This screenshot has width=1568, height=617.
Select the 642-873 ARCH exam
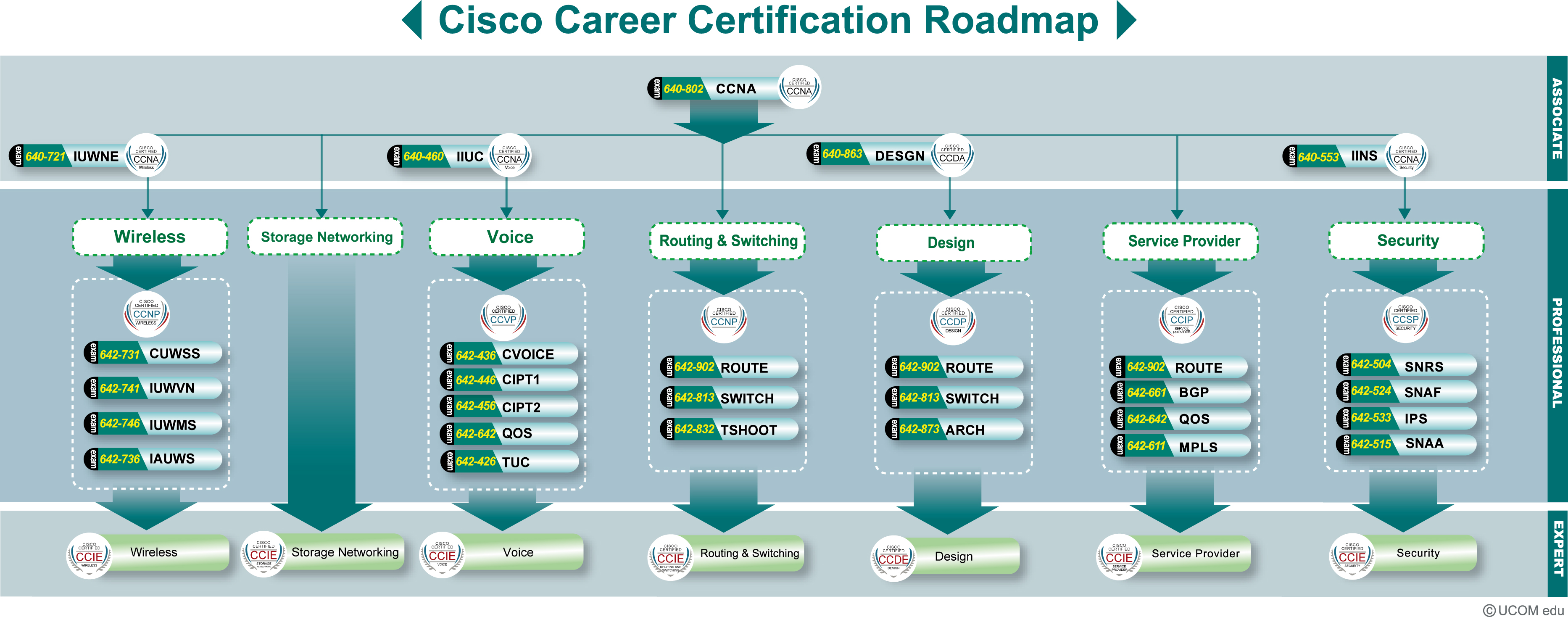pyautogui.click(x=954, y=430)
